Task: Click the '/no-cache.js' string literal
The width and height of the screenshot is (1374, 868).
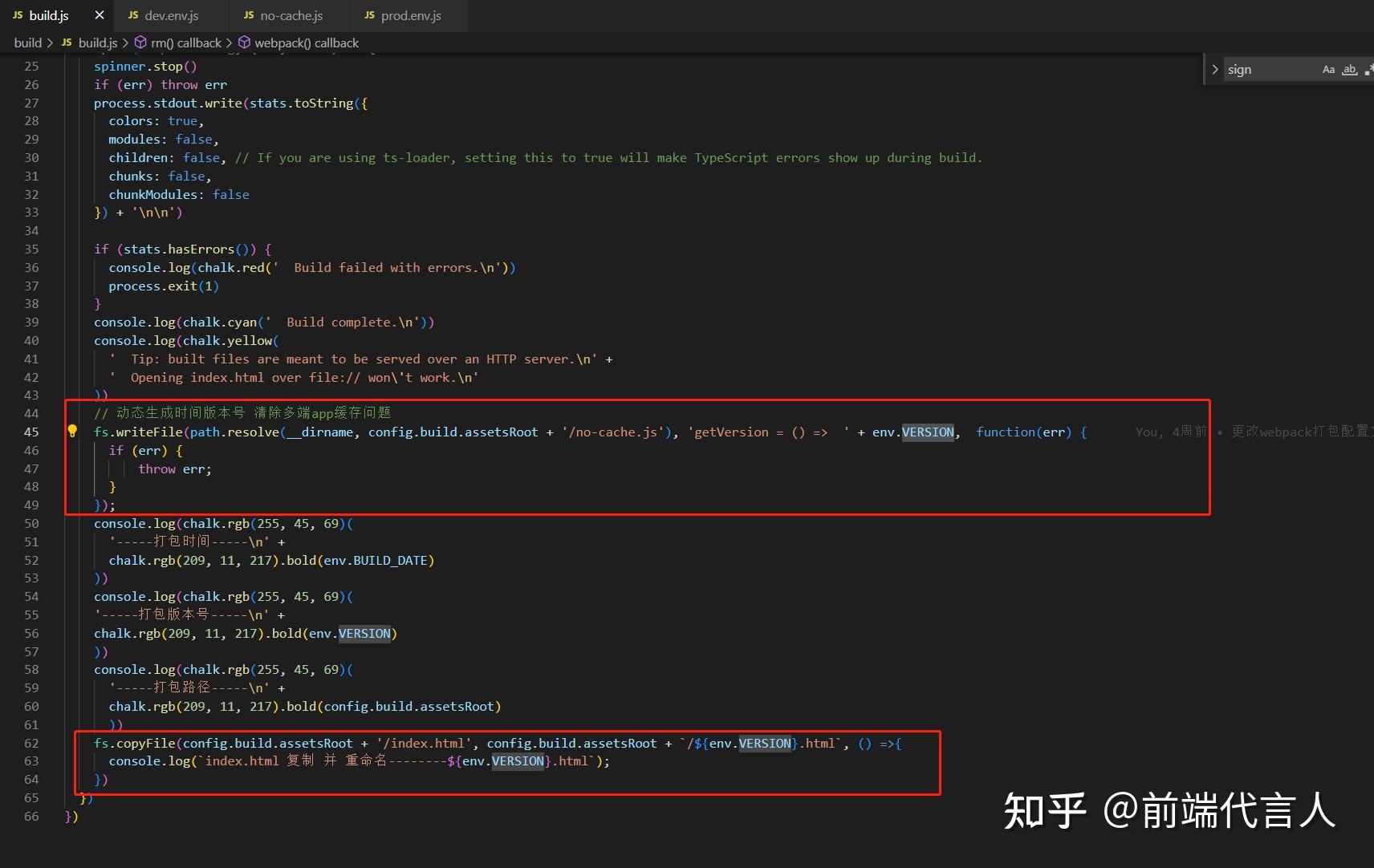Action: 613,432
